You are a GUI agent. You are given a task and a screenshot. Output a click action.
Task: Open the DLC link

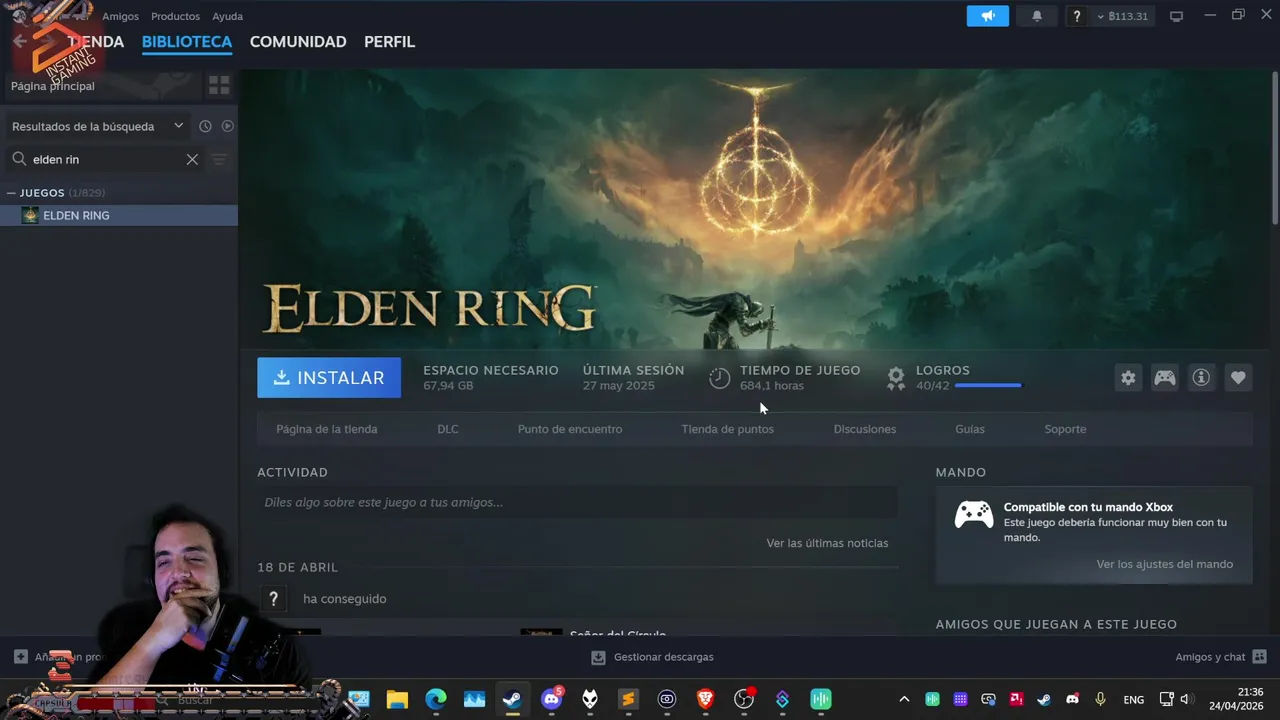click(x=448, y=429)
